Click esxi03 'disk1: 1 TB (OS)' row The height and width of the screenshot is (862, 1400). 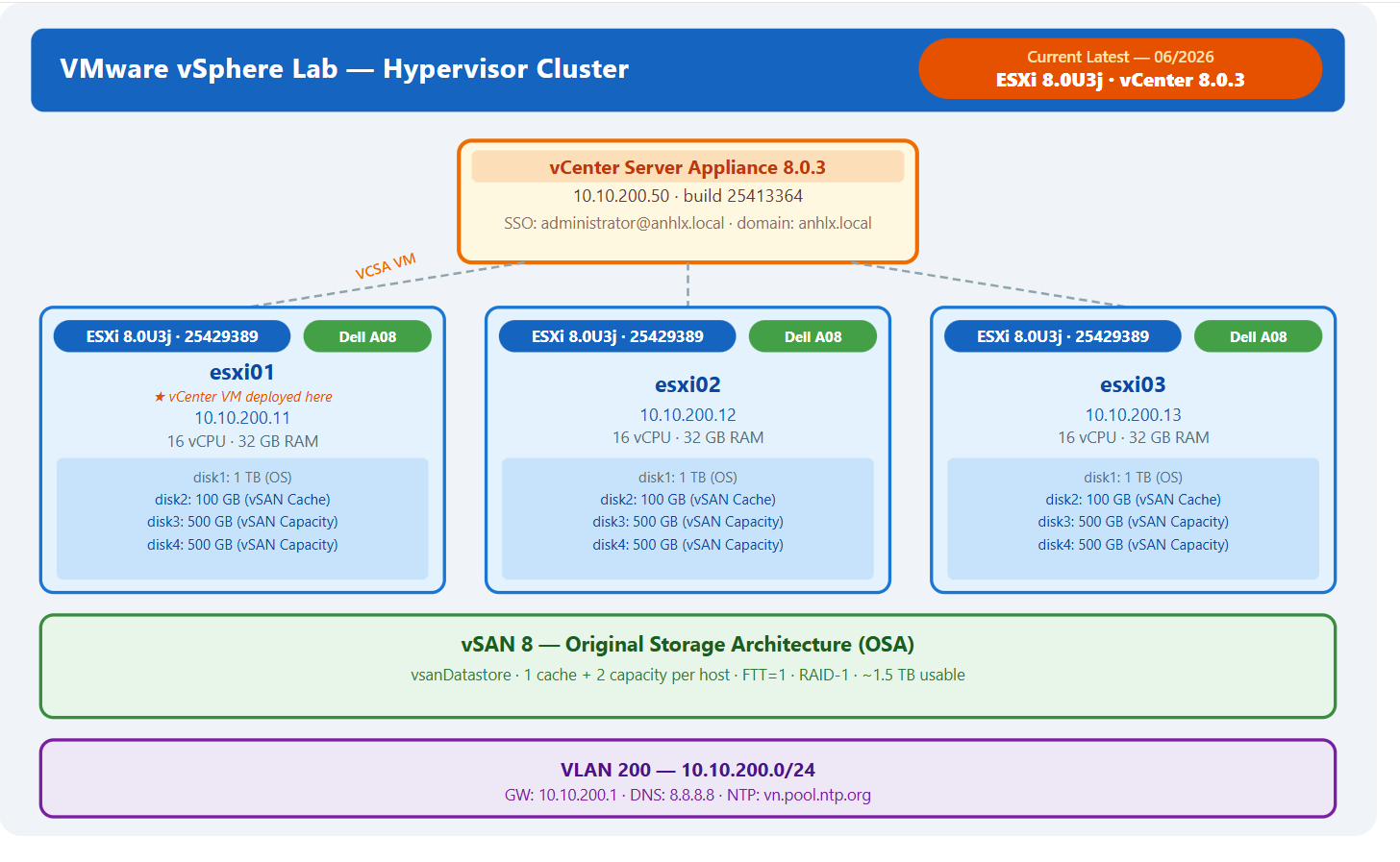click(x=1133, y=478)
